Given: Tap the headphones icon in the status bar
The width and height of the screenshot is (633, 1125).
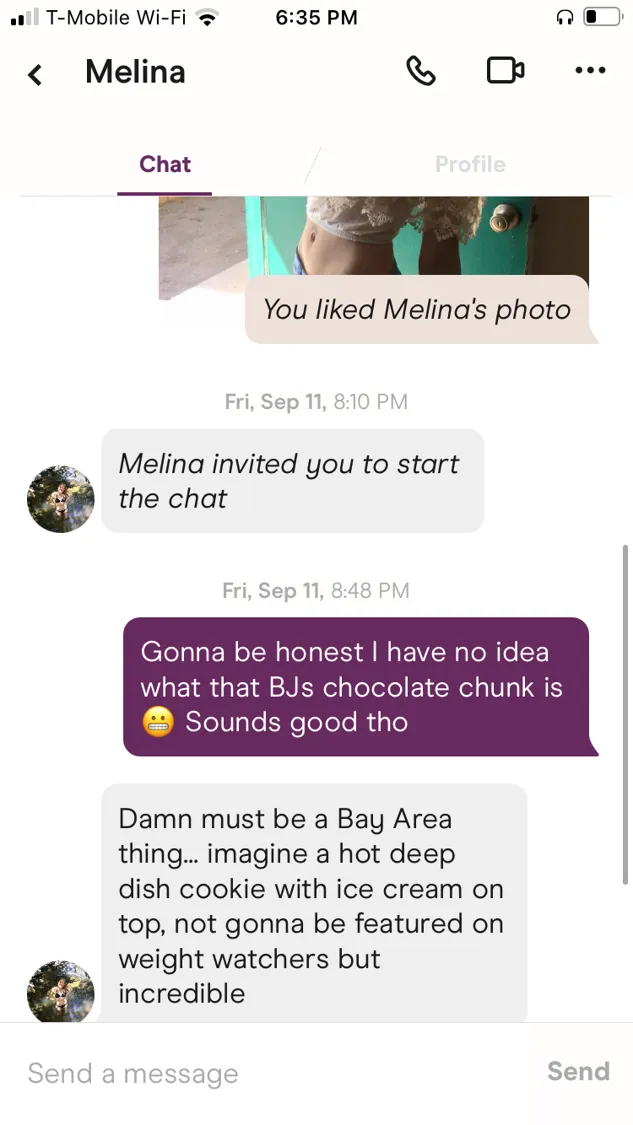Looking at the screenshot, I should point(565,18).
